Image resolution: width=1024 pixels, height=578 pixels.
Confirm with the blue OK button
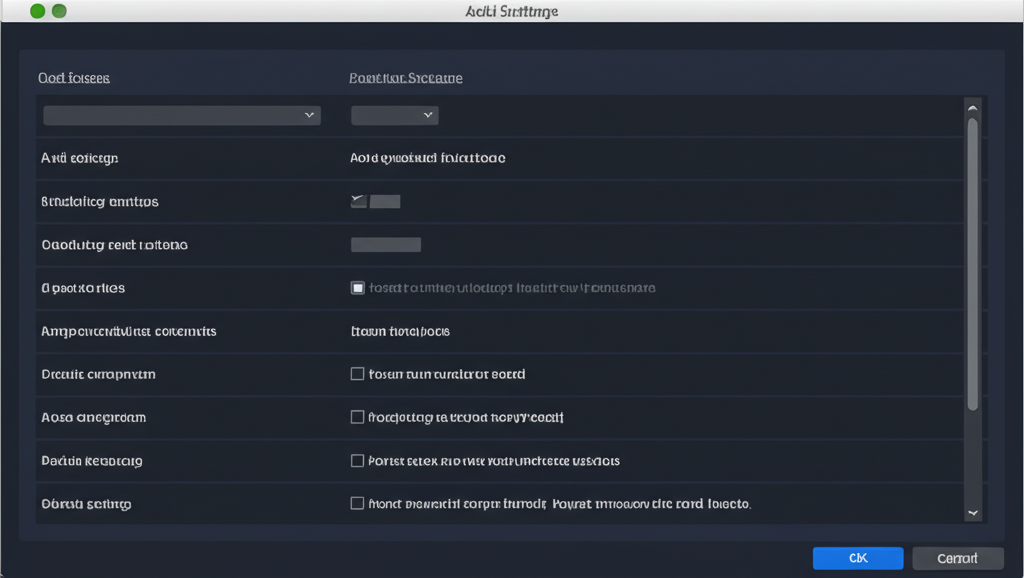pos(857,558)
